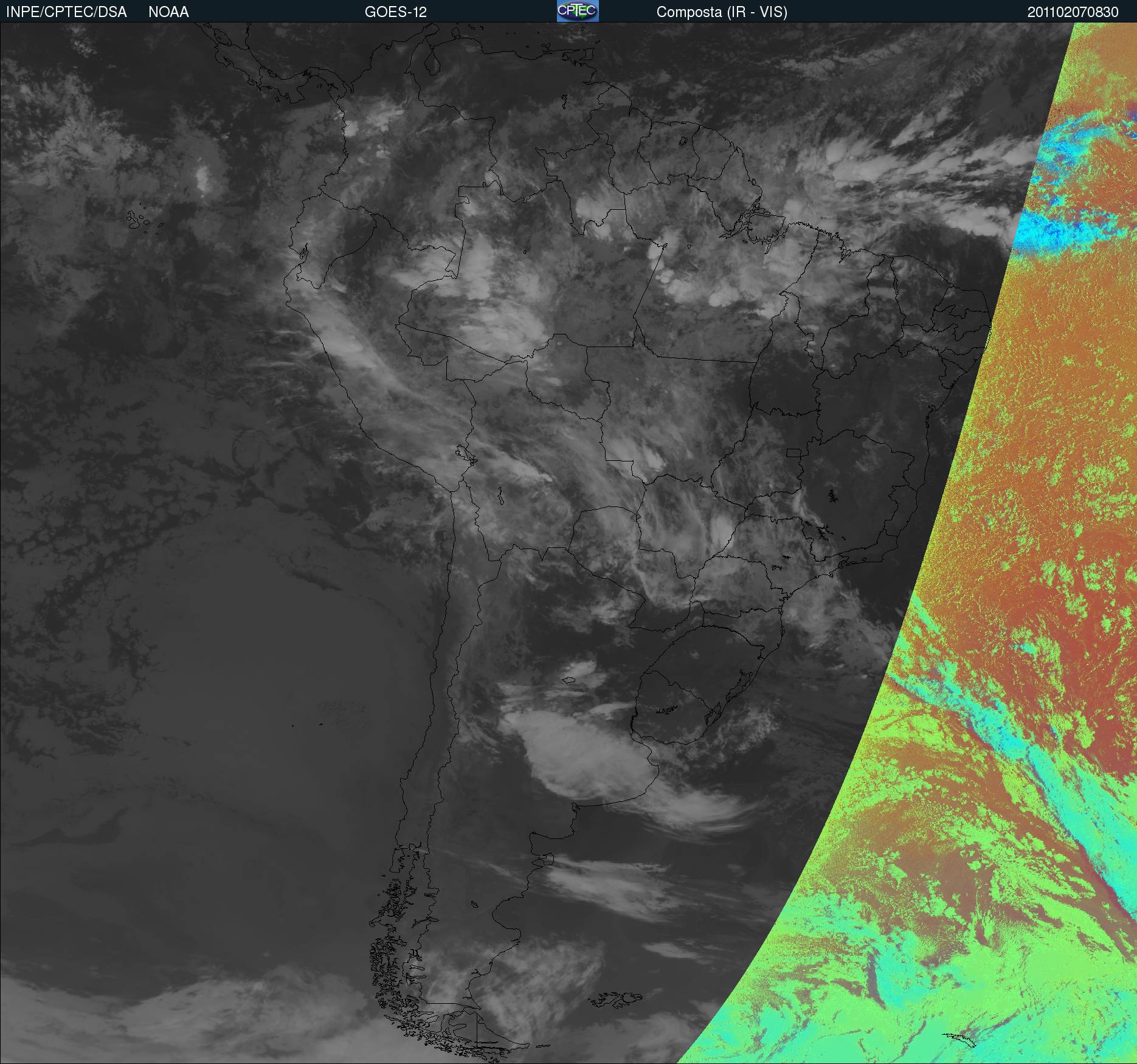The image size is (1137, 1064).
Task: Click the South Georgia island outline in colored swath
Action: tap(961, 1040)
